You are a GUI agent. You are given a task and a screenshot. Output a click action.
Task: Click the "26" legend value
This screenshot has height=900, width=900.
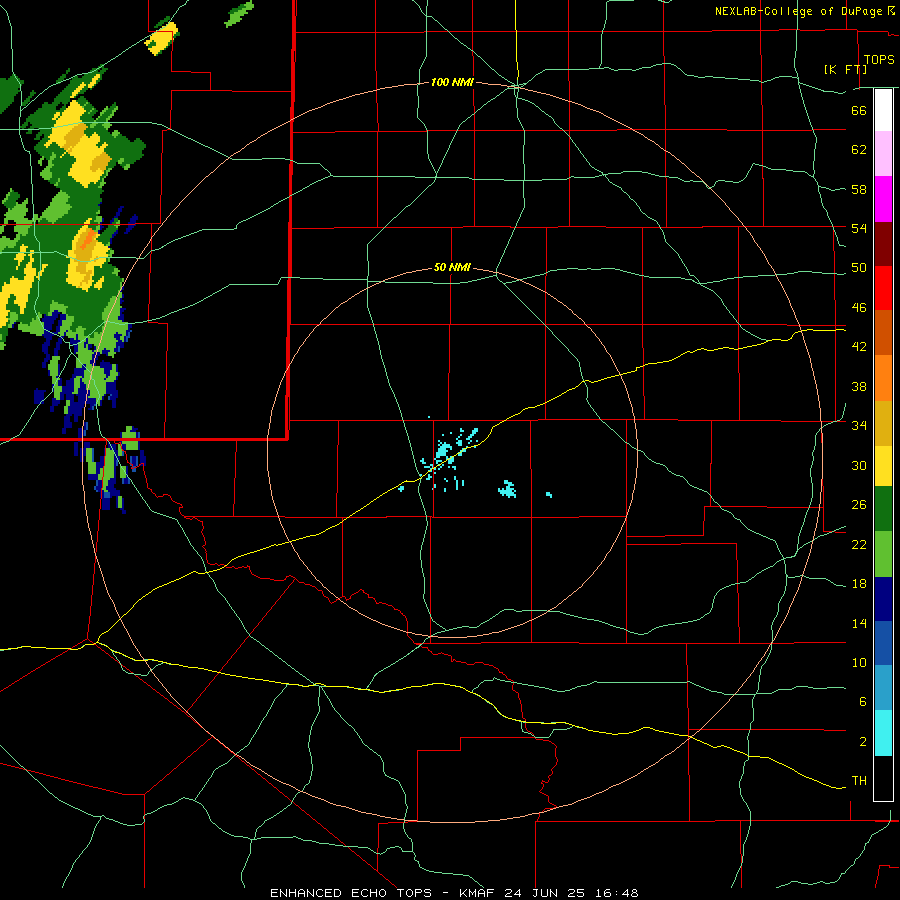[x=859, y=505]
